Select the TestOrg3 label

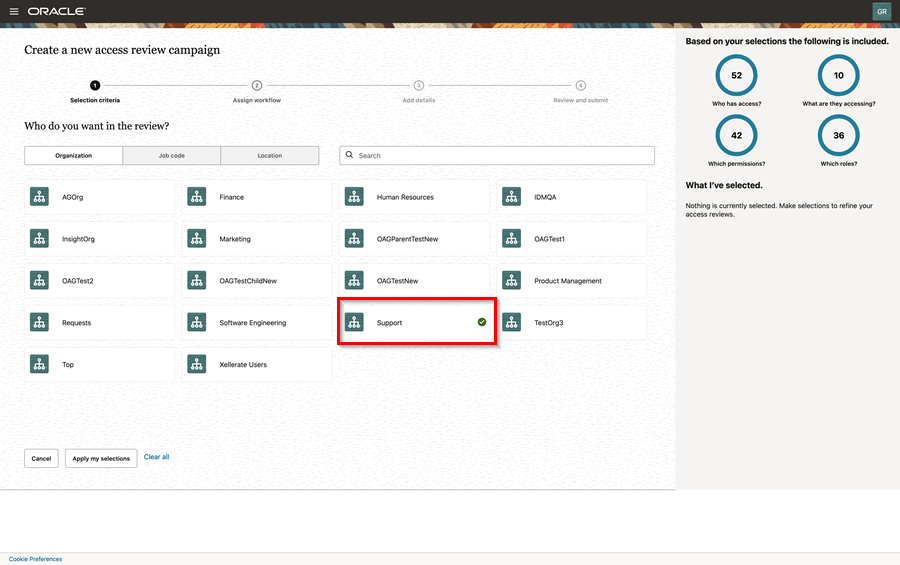tap(549, 323)
